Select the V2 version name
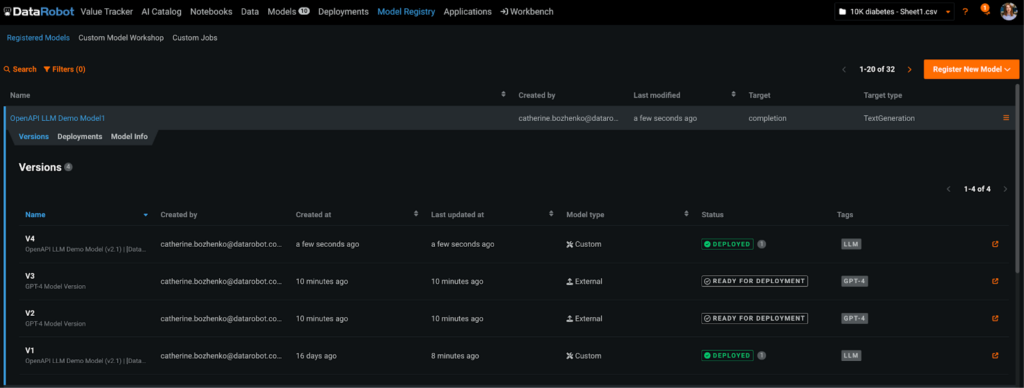The height and width of the screenshot is (388, 1024). 30,314
